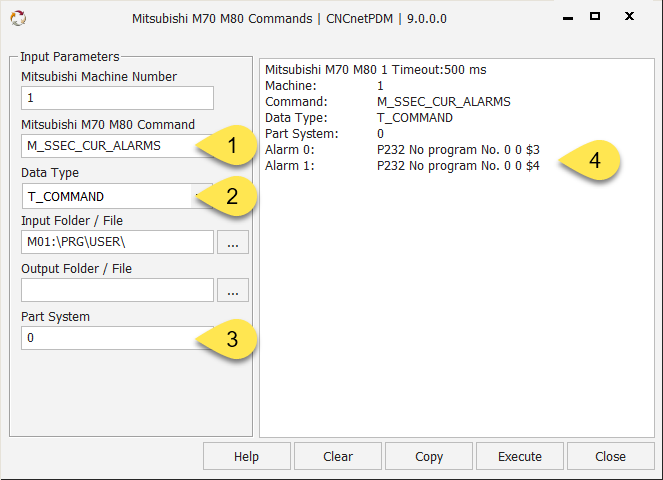Click the 'Part System:' output row
Screen dimensions: 663x480
click(x=324, y=134)
